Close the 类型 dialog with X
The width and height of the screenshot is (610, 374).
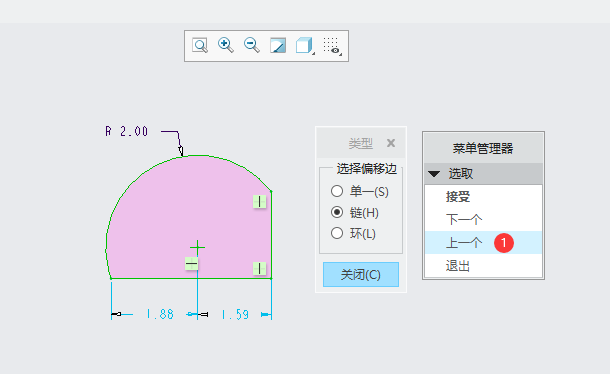(x=391, y=143)
